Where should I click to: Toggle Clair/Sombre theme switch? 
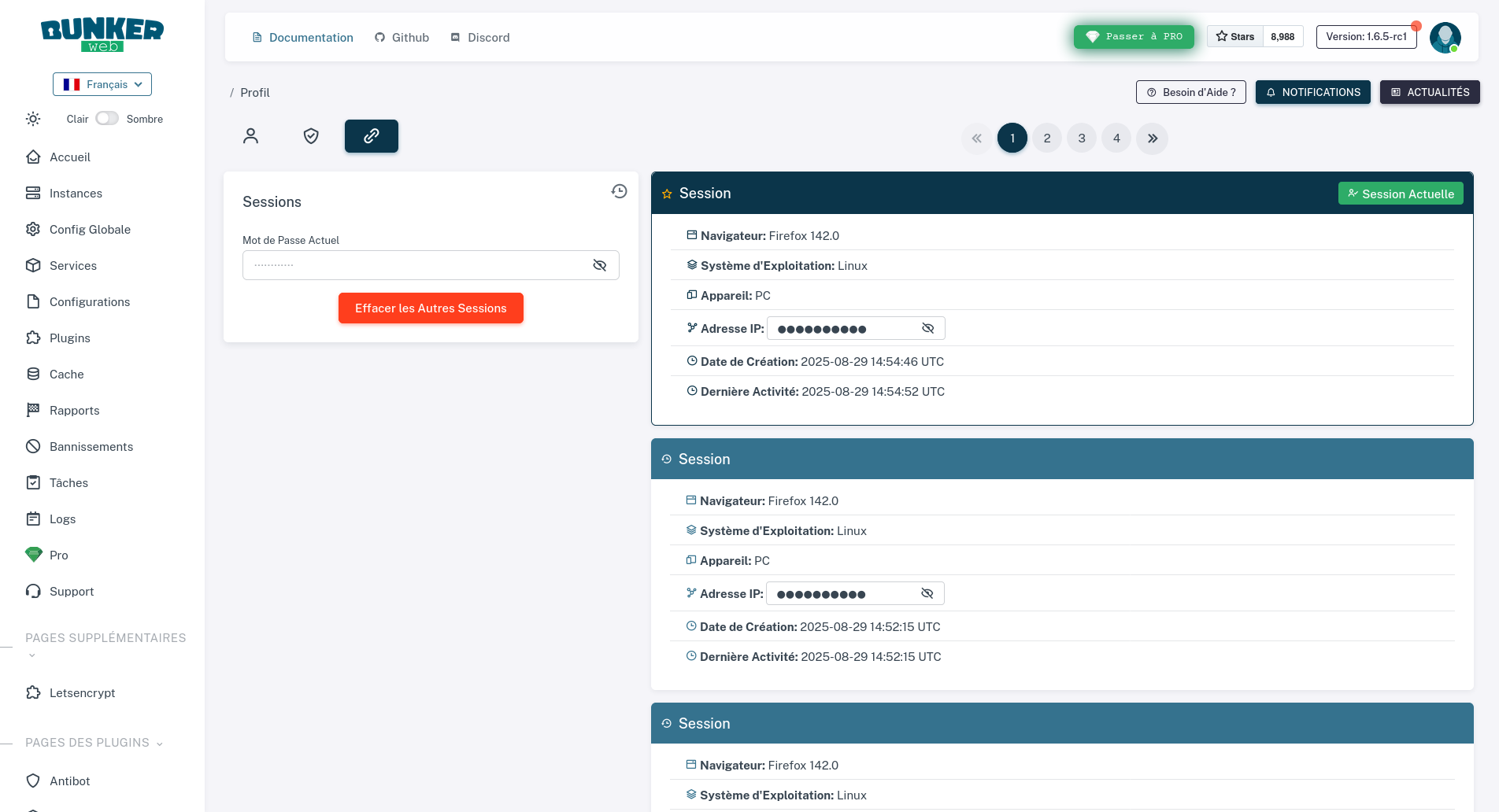[x=107, y=118]
